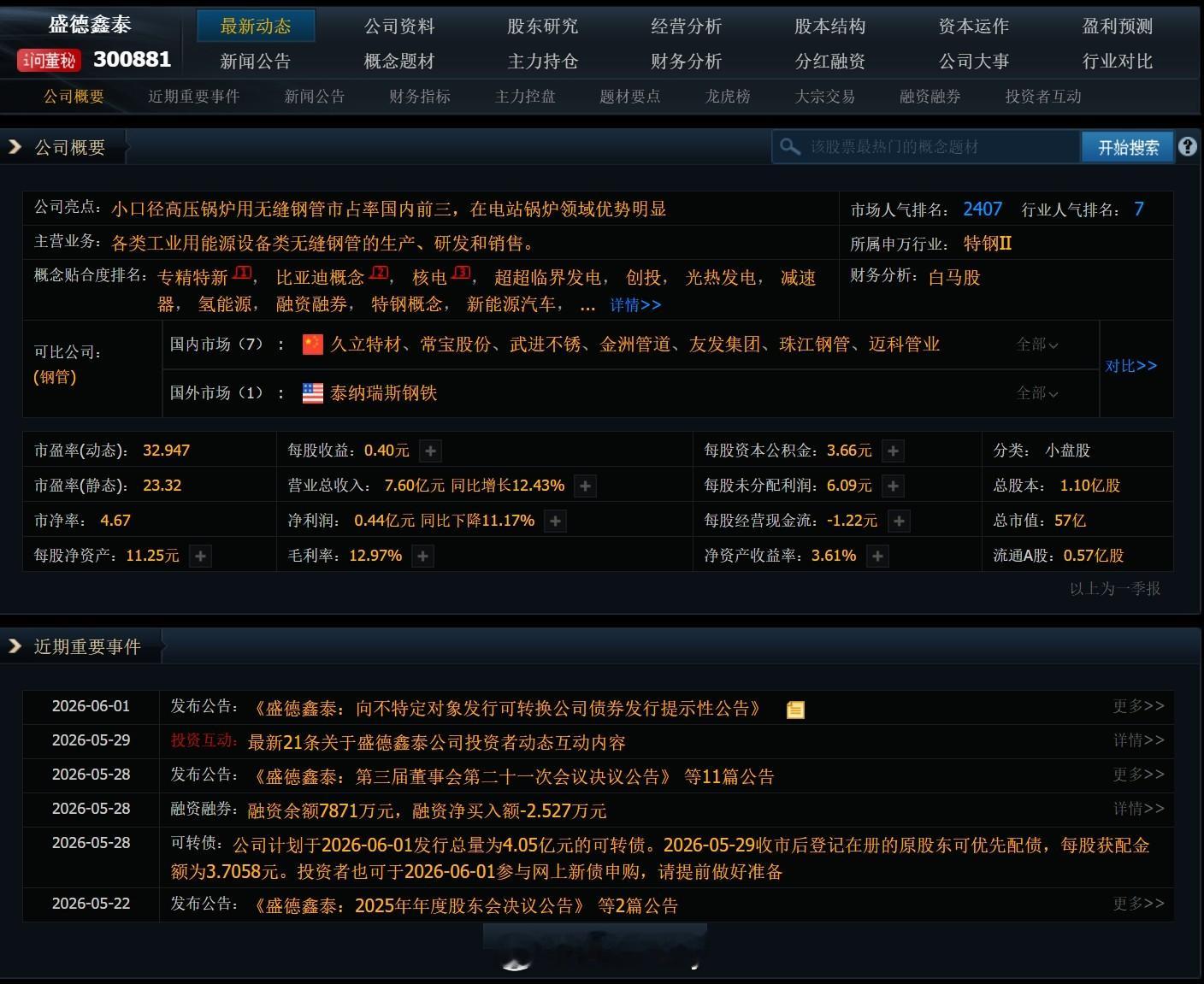Open the 可转换公司债券发行提示性公告 link

point(507,708)
